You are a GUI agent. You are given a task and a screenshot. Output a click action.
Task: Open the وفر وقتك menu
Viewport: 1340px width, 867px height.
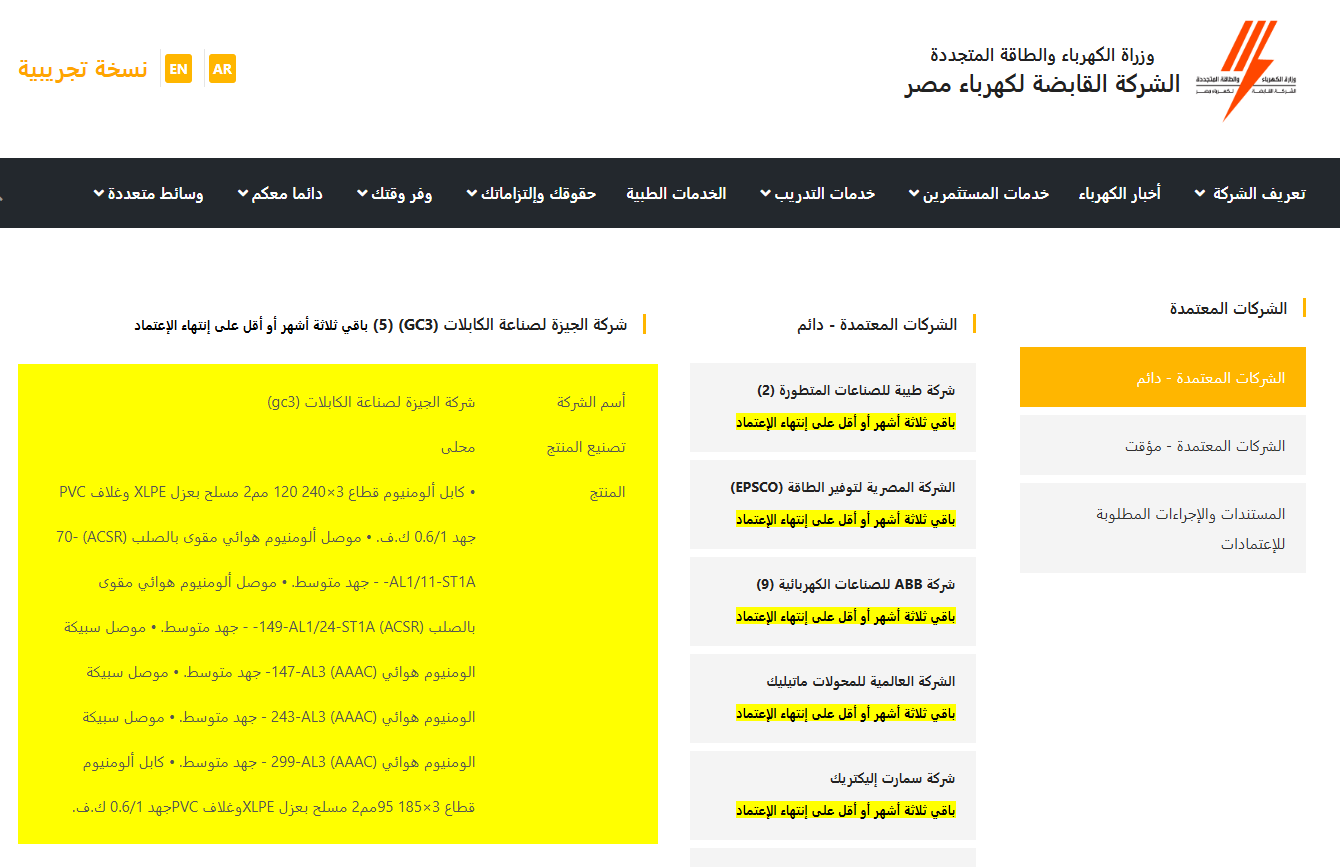pyautogui.click(x=401, y=193)
